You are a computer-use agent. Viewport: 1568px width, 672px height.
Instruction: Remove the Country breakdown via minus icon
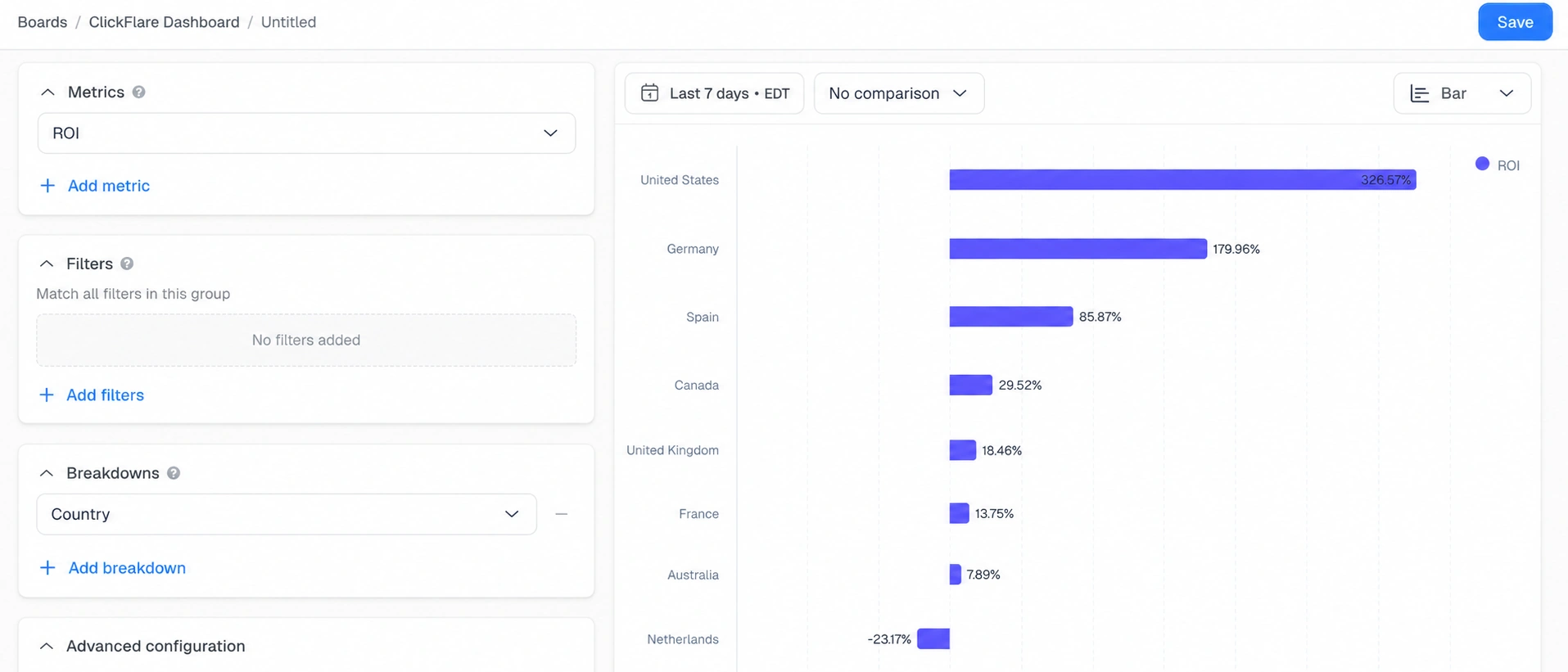tap(562, 514)
